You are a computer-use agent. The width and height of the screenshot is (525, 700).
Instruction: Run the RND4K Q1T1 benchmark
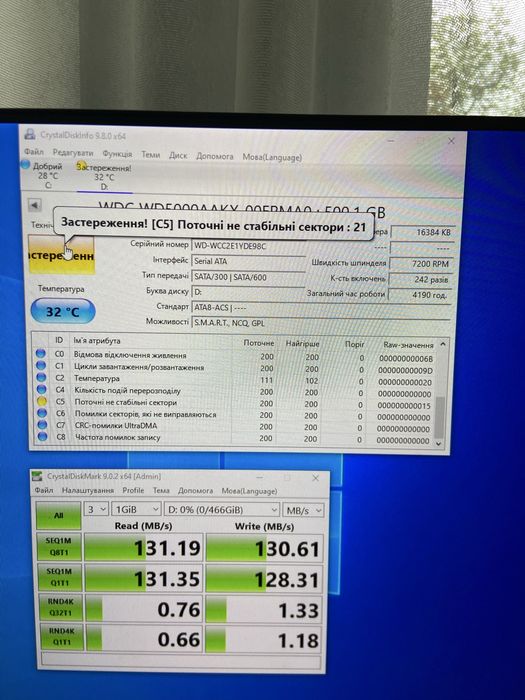(61, 637)
